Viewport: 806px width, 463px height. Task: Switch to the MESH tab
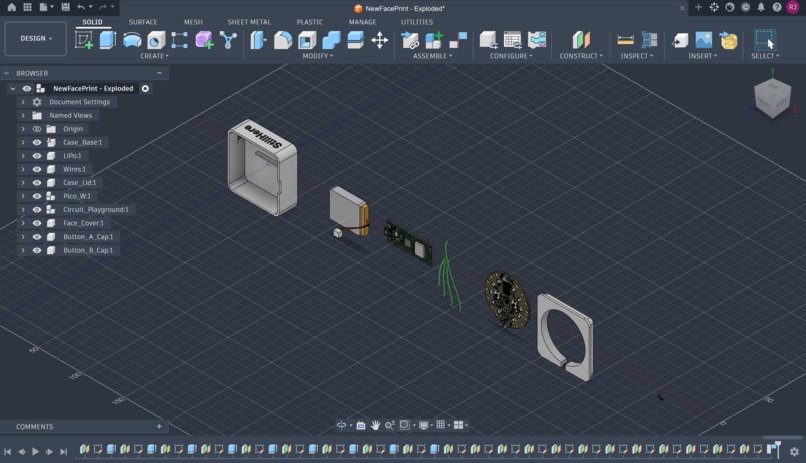[x=193, y=22]
